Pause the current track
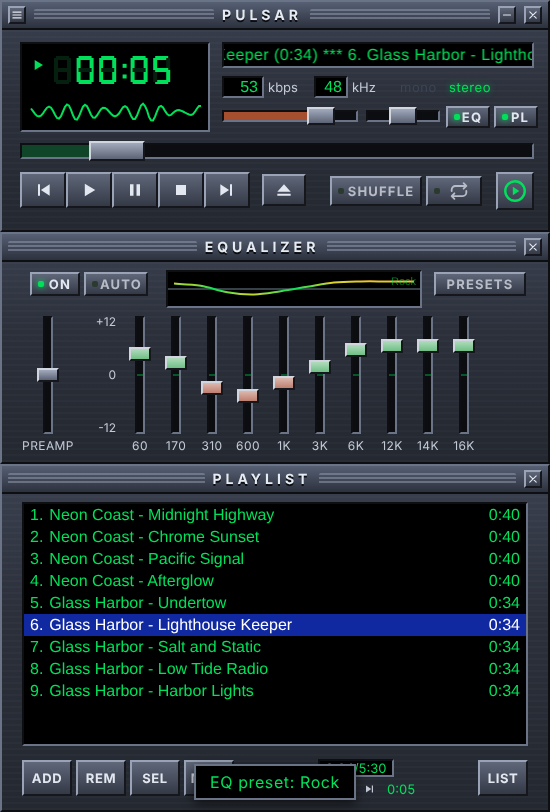The width and height of the screenshot is (550, 812). (135, 190)
